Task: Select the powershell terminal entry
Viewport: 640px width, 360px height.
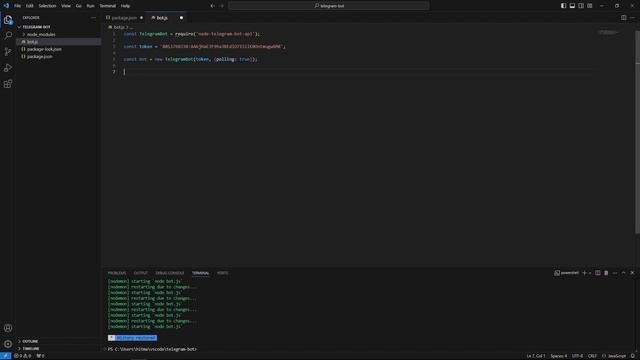Action: 567,273
